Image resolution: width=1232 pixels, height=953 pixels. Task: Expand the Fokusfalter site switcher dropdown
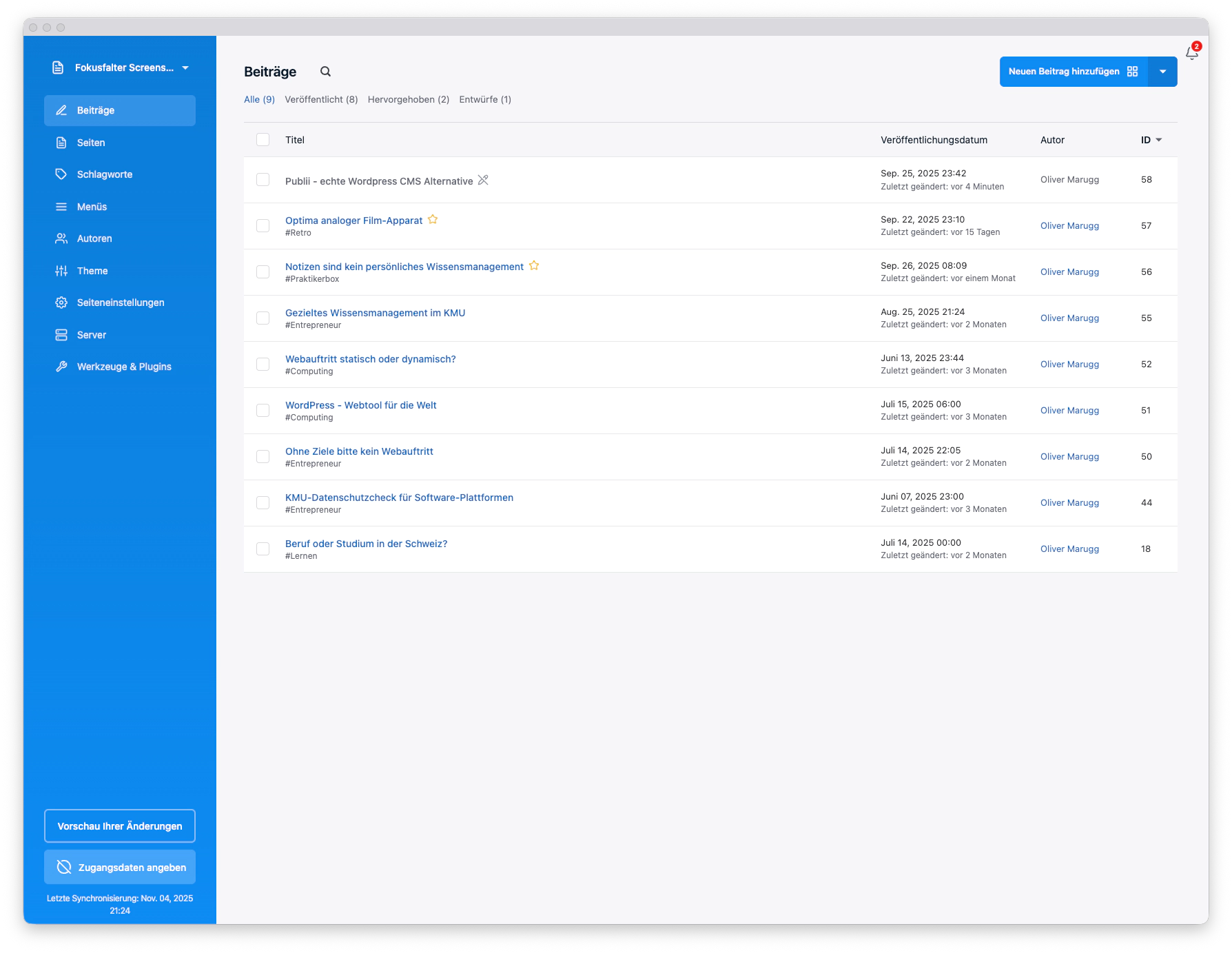tap(185, 68)
